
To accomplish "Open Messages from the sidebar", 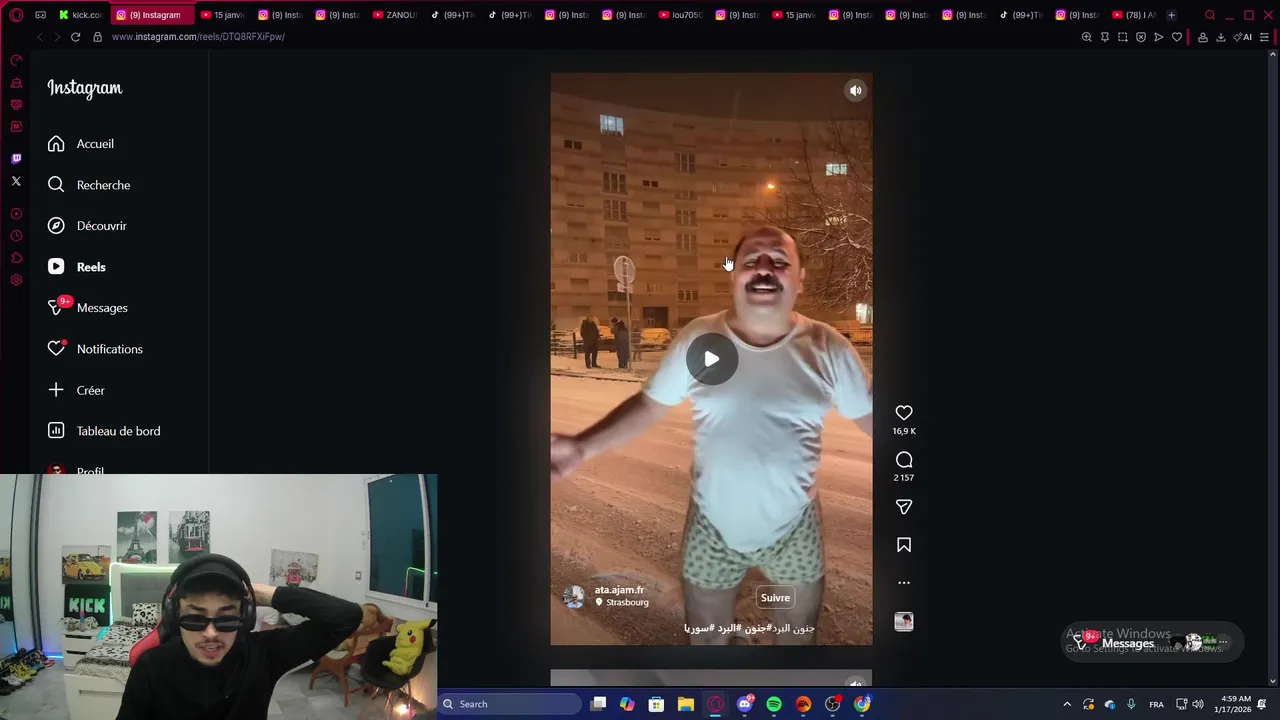I will coord(87,308).
